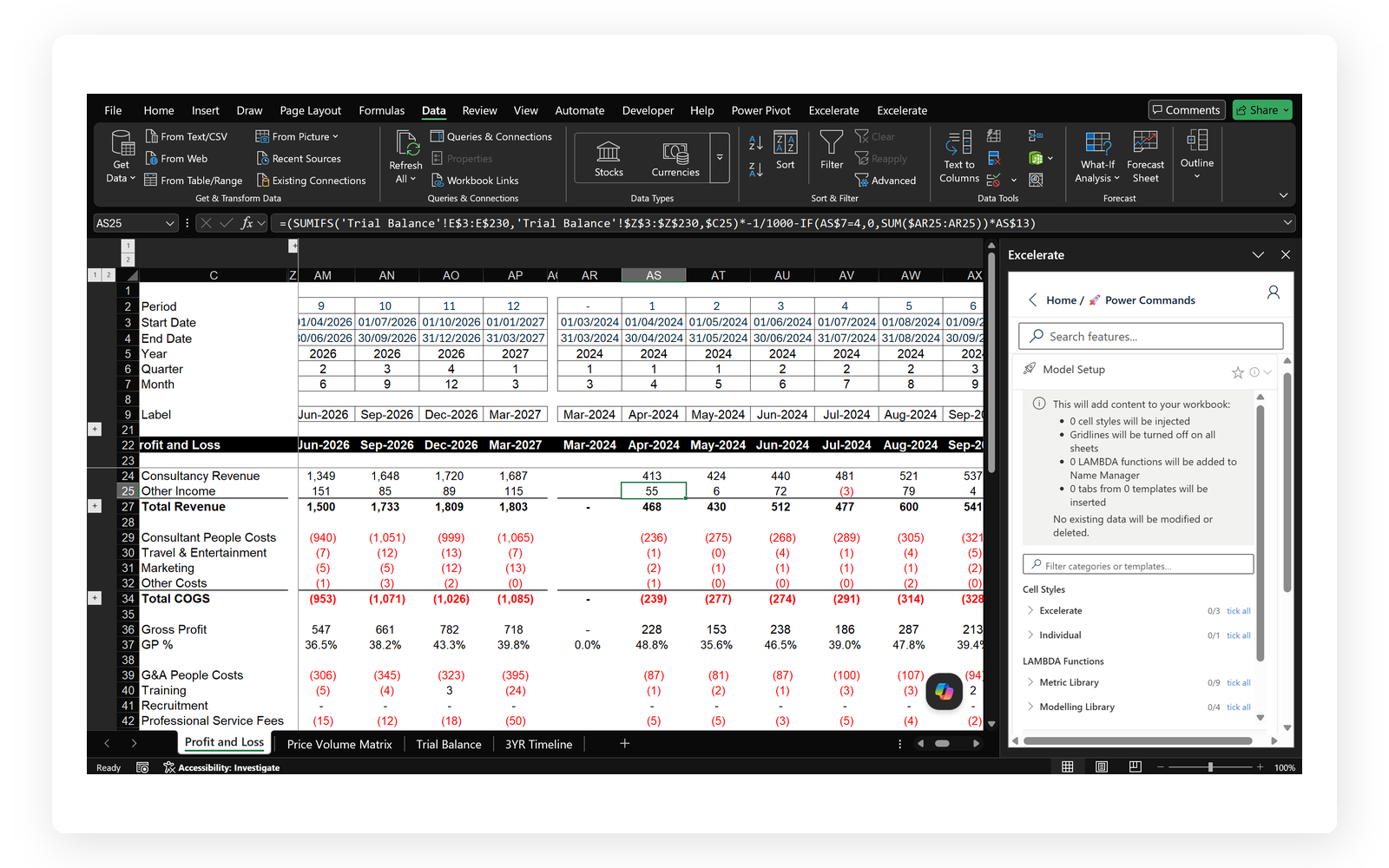Open the Filter funnel tool
Viewport: 1389px width, 868px height.
tap(832, 149)
